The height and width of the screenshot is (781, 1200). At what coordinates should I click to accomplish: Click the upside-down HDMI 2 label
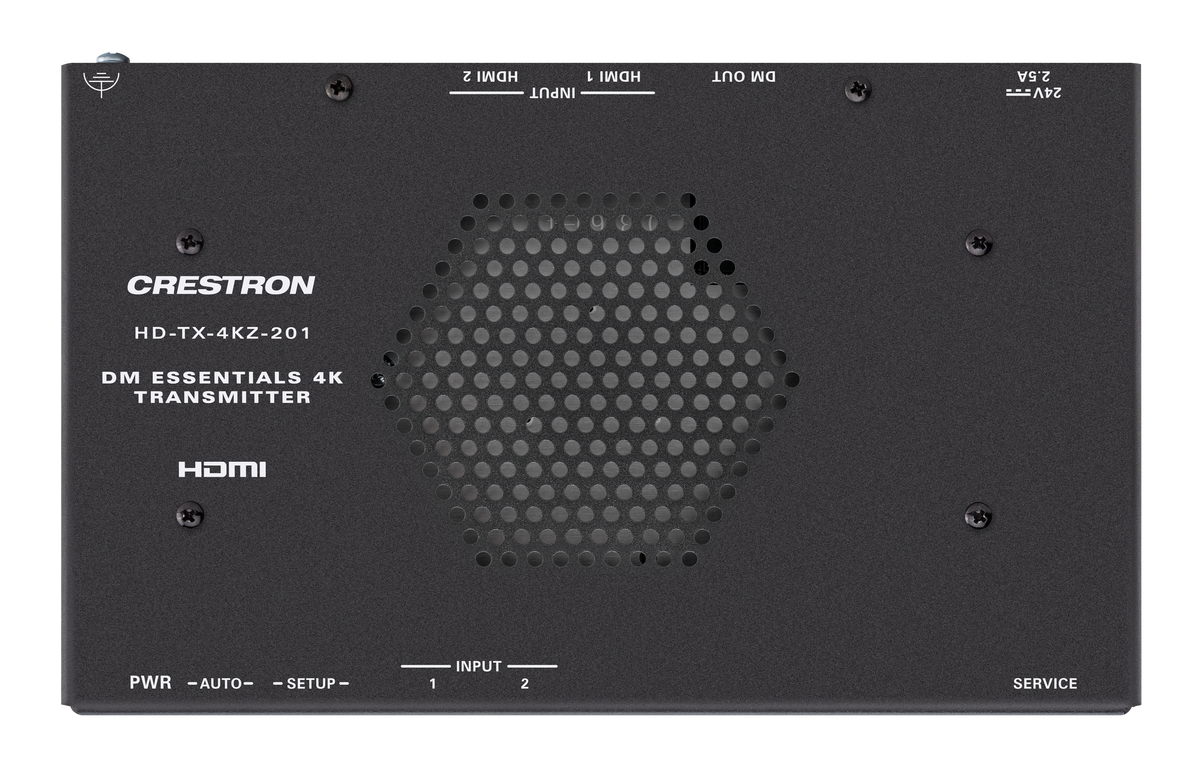pyautogui.click(x=490, y=77)
